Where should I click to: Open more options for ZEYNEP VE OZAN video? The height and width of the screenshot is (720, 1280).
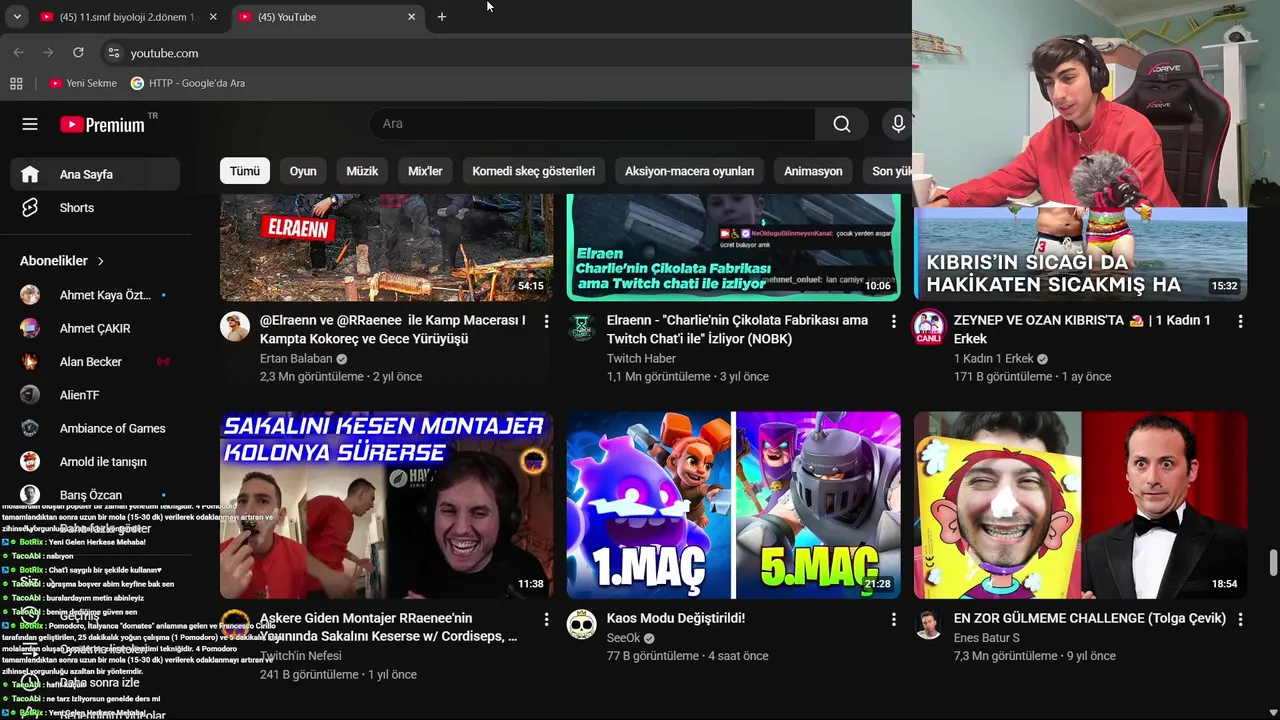tap(1240, 321)
